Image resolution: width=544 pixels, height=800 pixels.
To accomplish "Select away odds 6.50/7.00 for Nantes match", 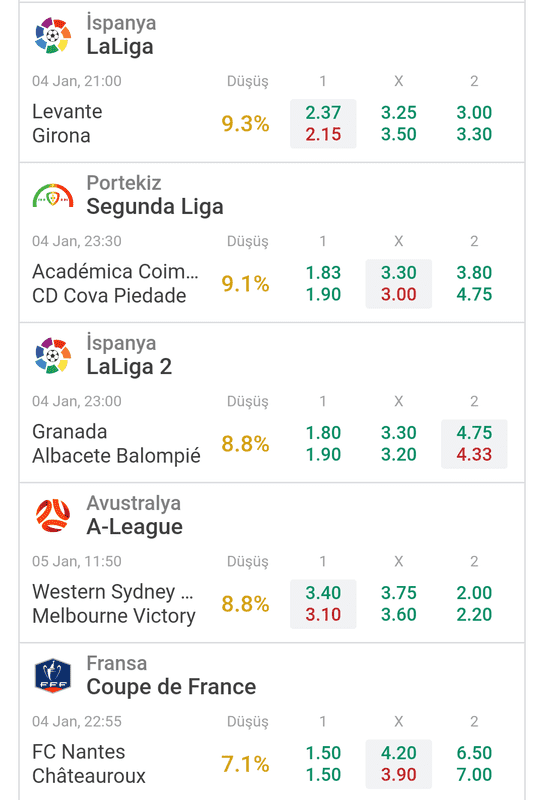I will (474, 764).
